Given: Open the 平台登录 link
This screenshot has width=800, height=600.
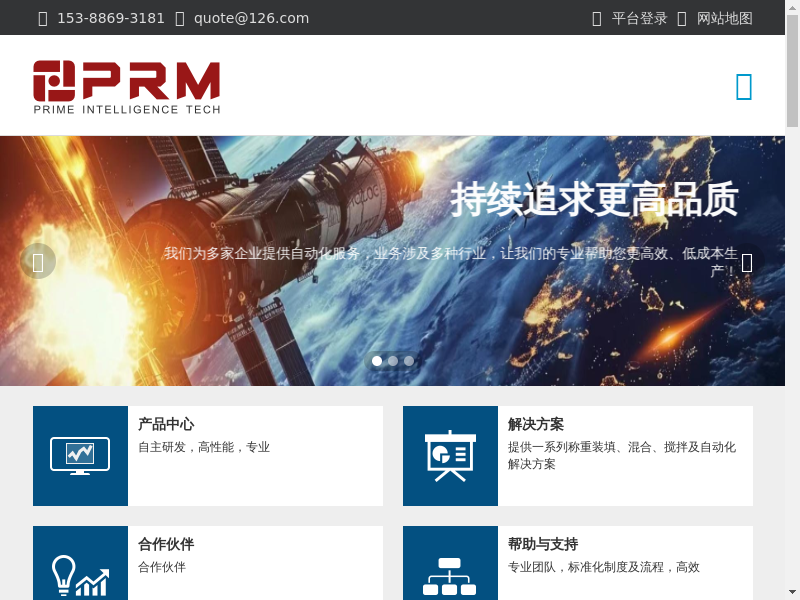Looking at the screenshot, I should (639, 18).
